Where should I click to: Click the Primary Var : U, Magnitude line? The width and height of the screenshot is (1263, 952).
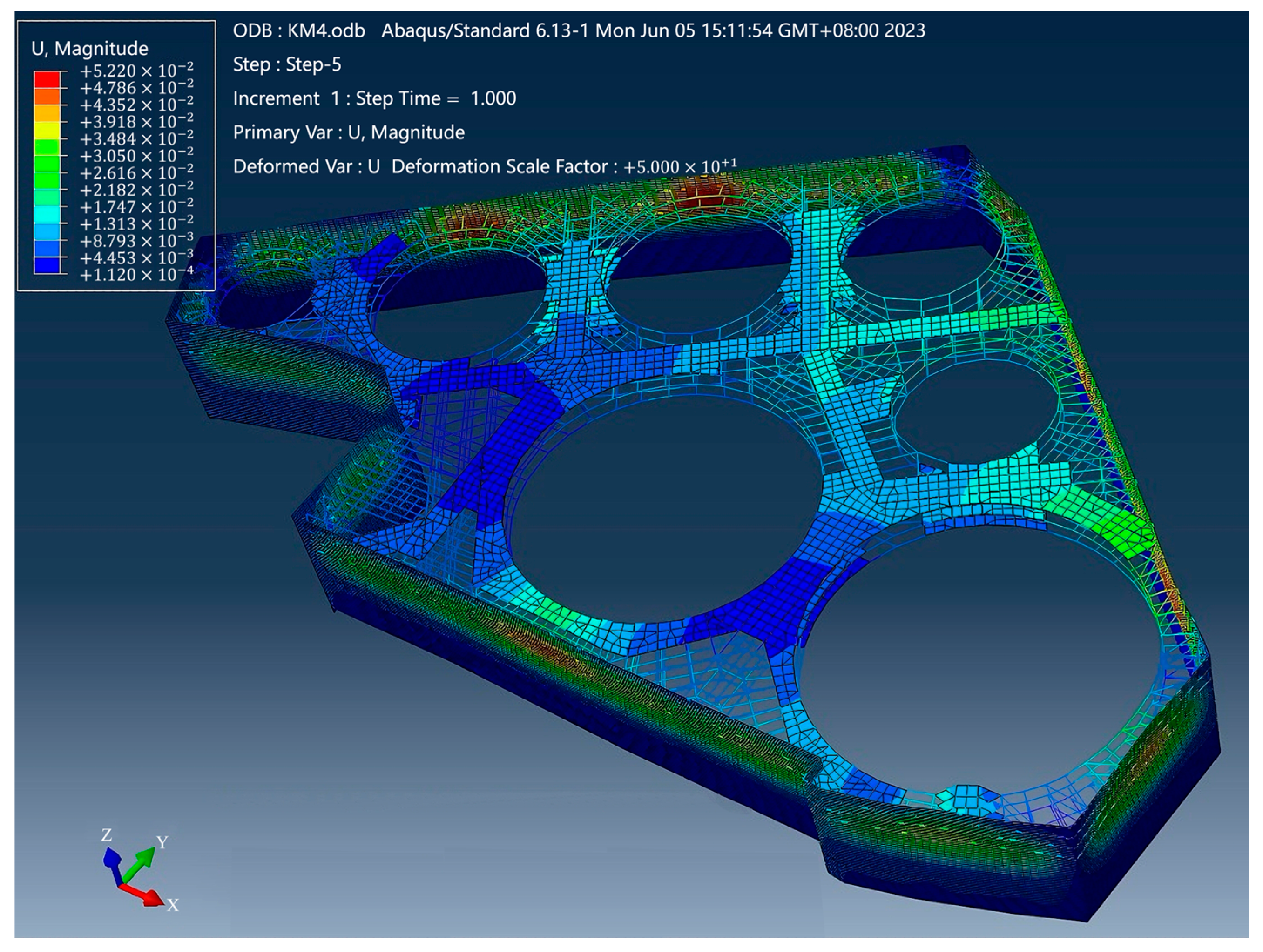pos(348,132)
